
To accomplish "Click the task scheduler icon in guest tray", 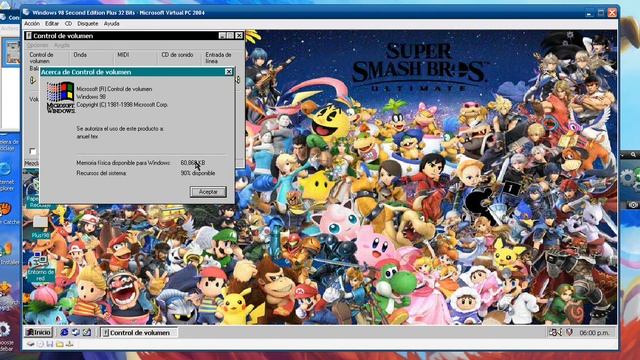I will 553,333.
